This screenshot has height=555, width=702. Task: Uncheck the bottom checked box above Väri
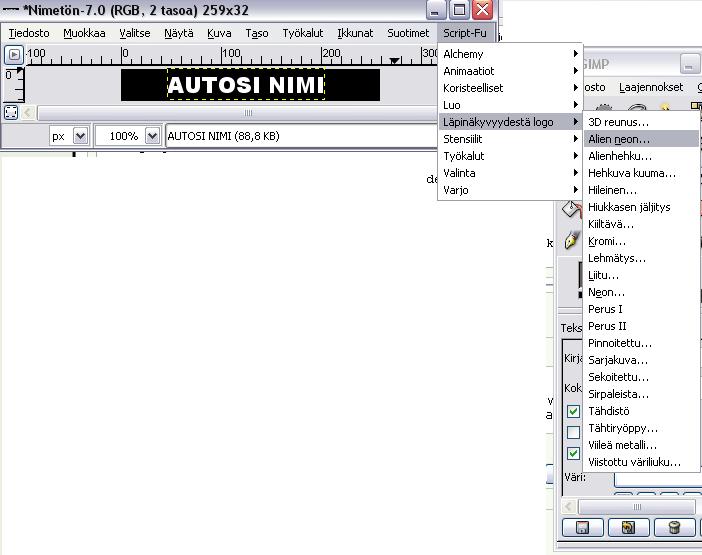(x=574, y=454)
